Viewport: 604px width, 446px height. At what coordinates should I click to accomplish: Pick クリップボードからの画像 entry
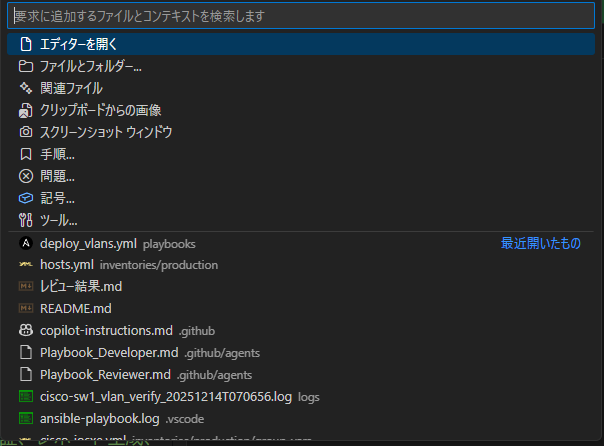coord(100,111)
